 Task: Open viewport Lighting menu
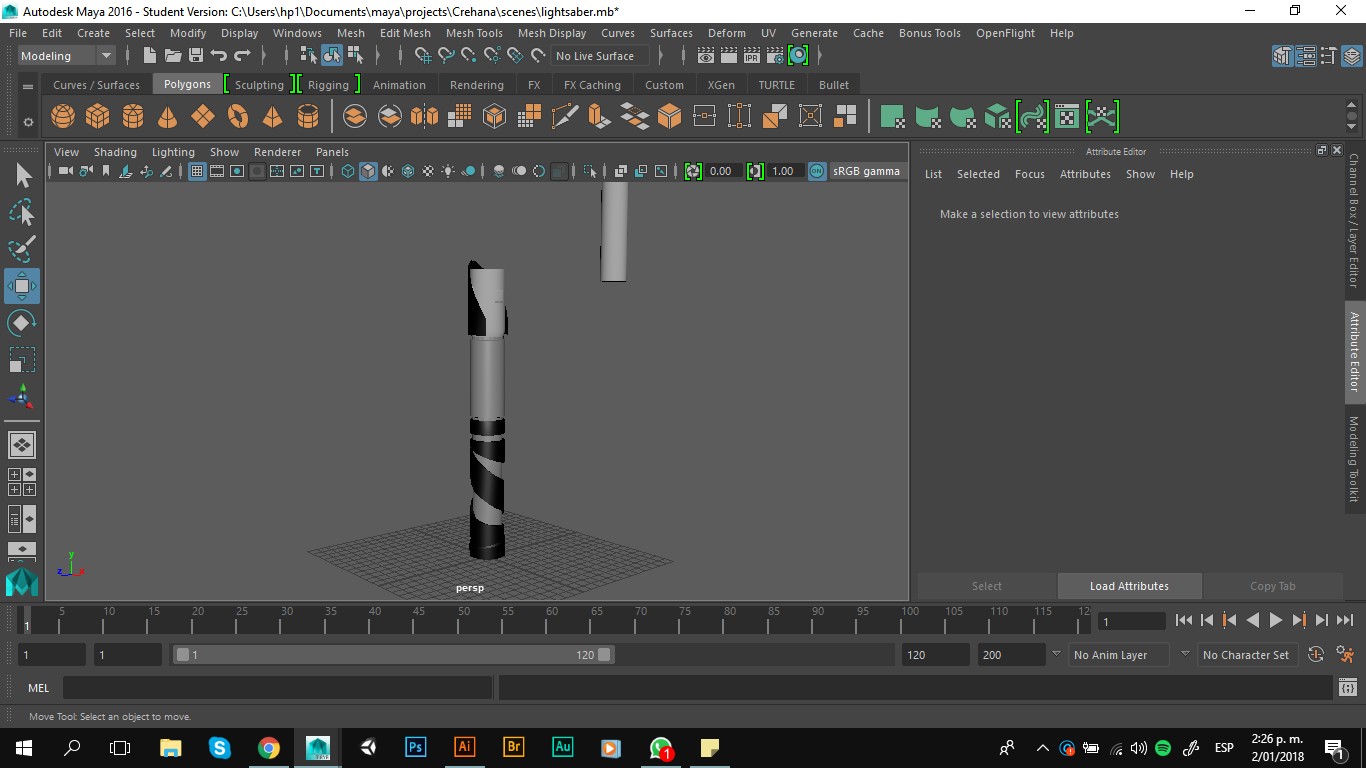(173, 152)
